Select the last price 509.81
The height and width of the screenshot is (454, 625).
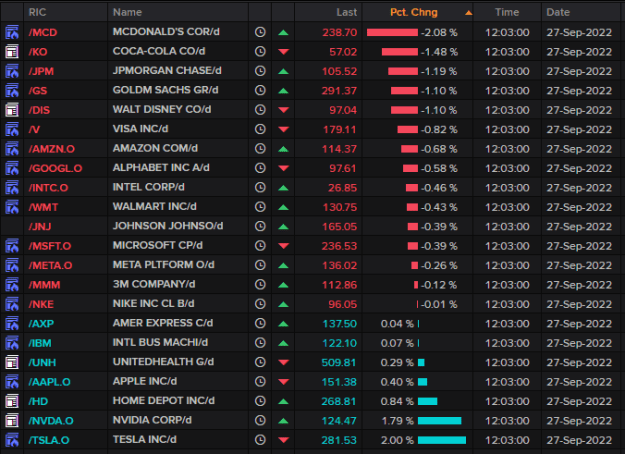coord(339,362)
